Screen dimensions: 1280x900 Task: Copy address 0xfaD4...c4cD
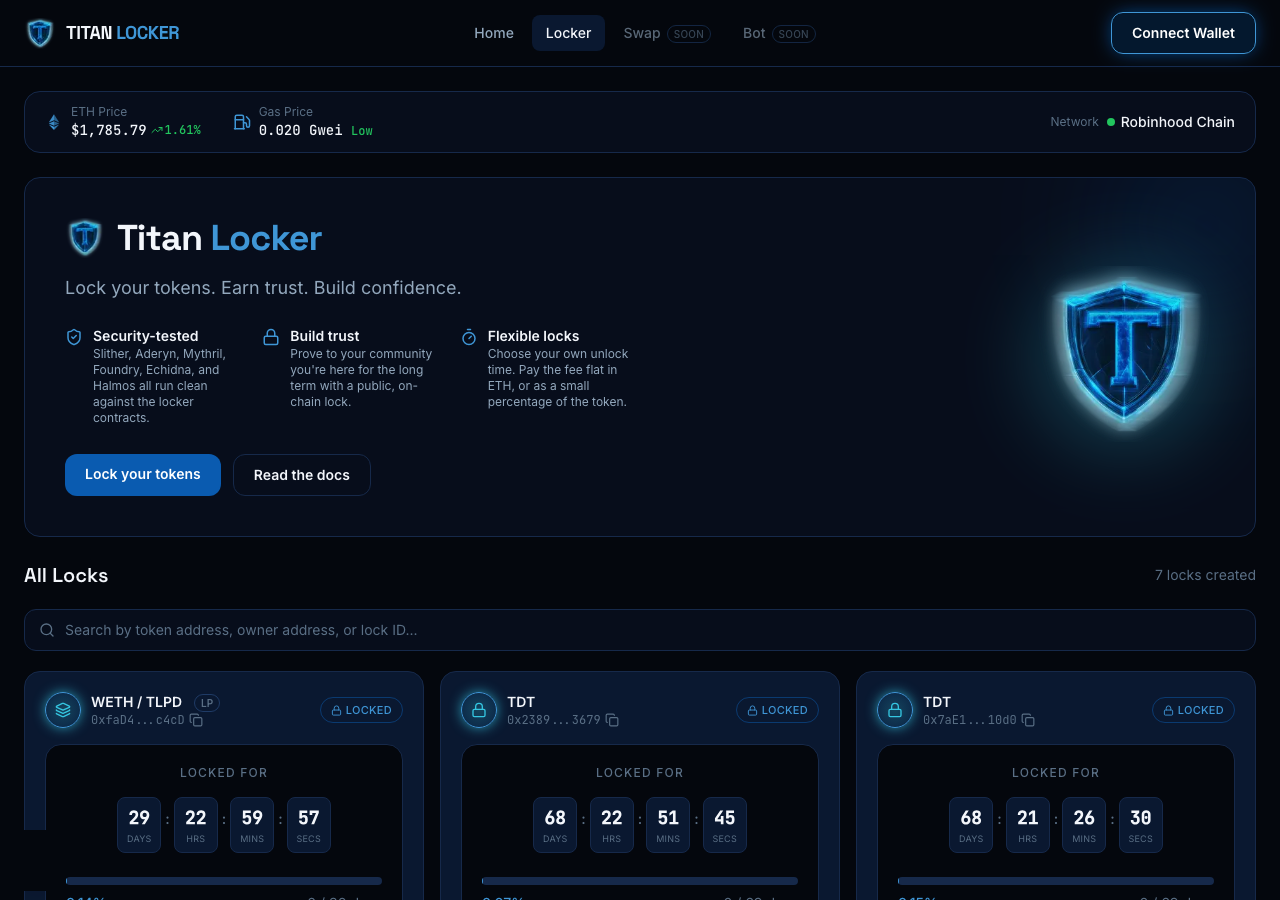point(196,720)
